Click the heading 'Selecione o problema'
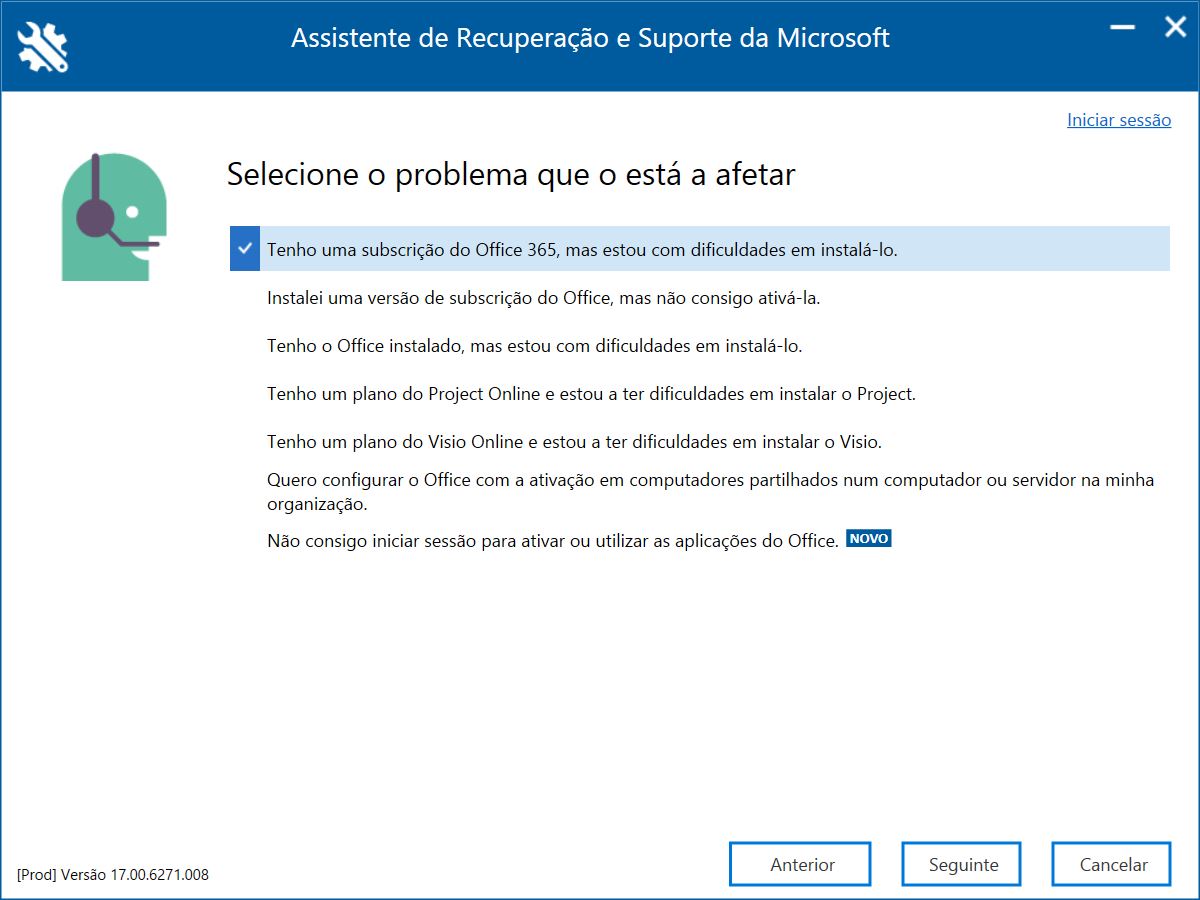1200x900 pixels. coord(511,174)
